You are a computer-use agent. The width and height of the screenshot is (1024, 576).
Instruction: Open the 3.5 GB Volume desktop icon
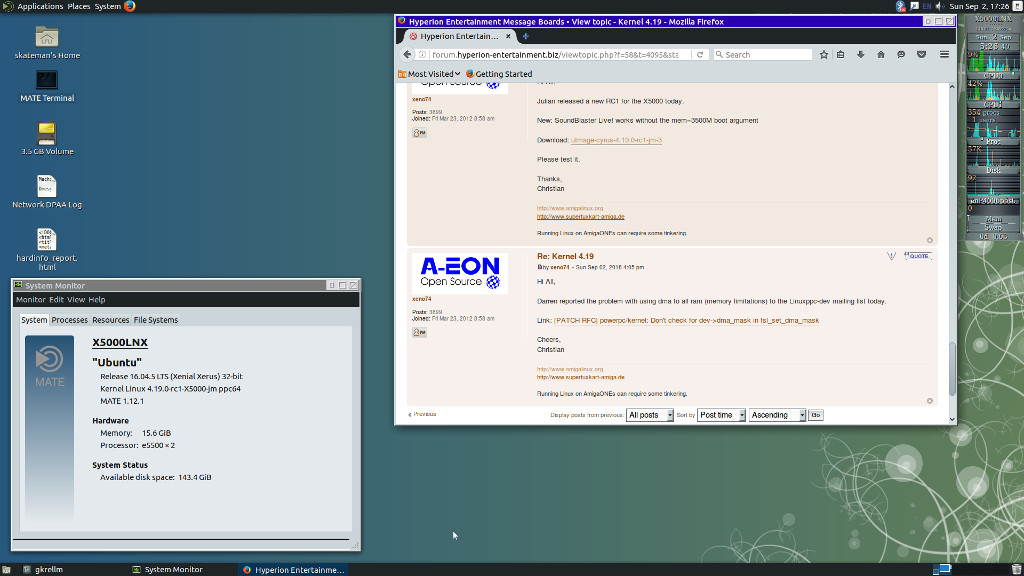coord(47,138)
